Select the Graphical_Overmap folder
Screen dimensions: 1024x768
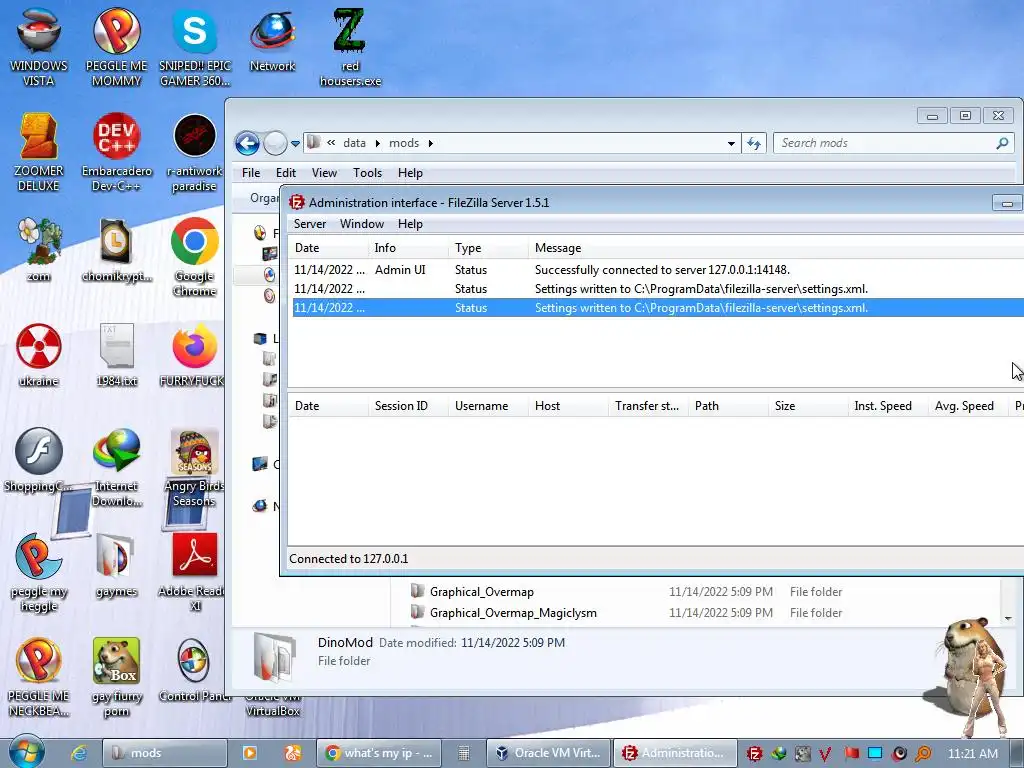point(481,592)
